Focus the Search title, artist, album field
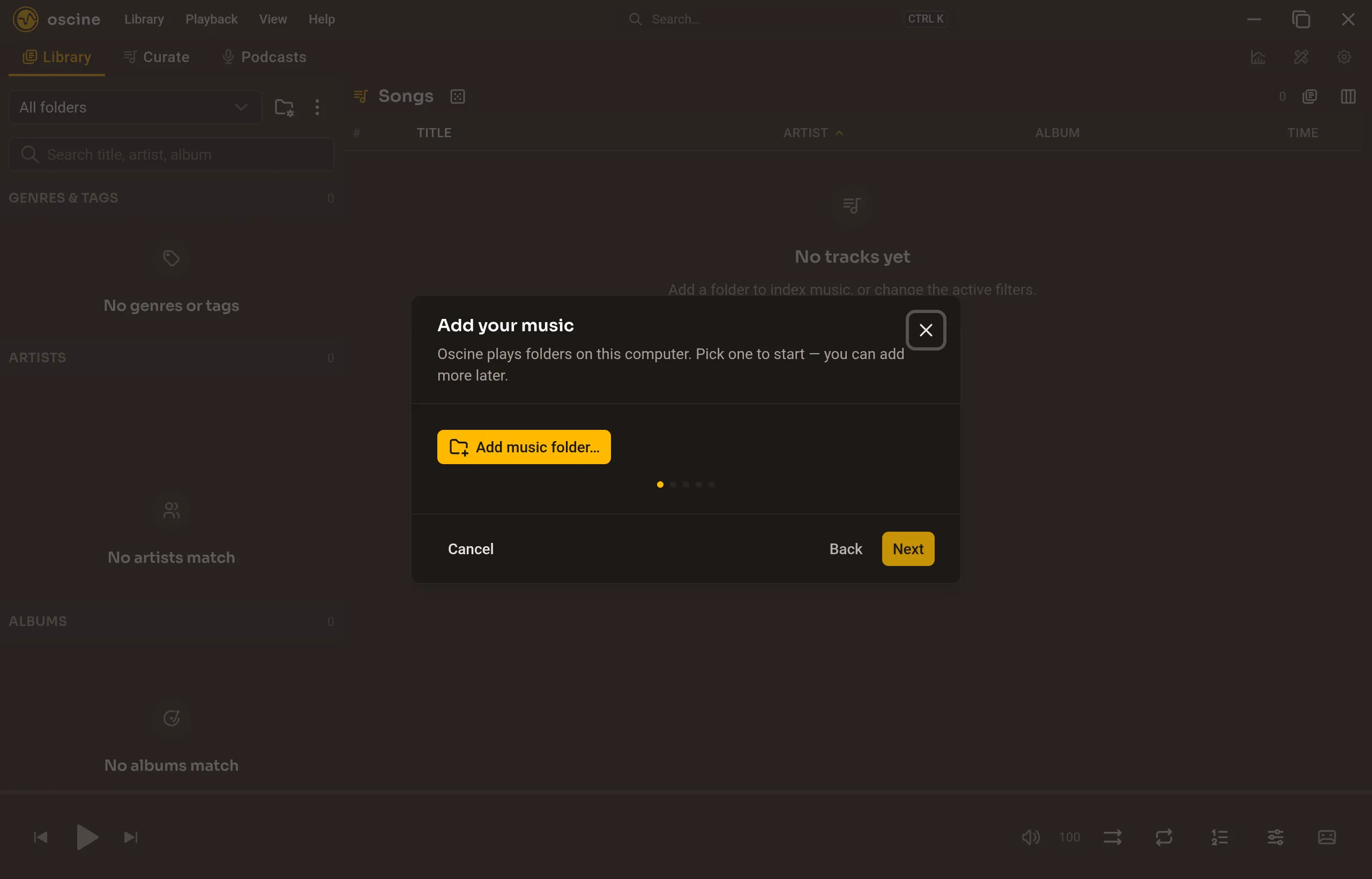Screen dimensions: 1372x879 (x=171, y=154)
